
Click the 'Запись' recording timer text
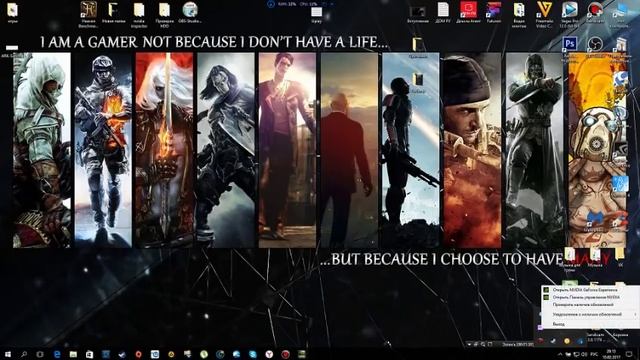click(518, 344)
